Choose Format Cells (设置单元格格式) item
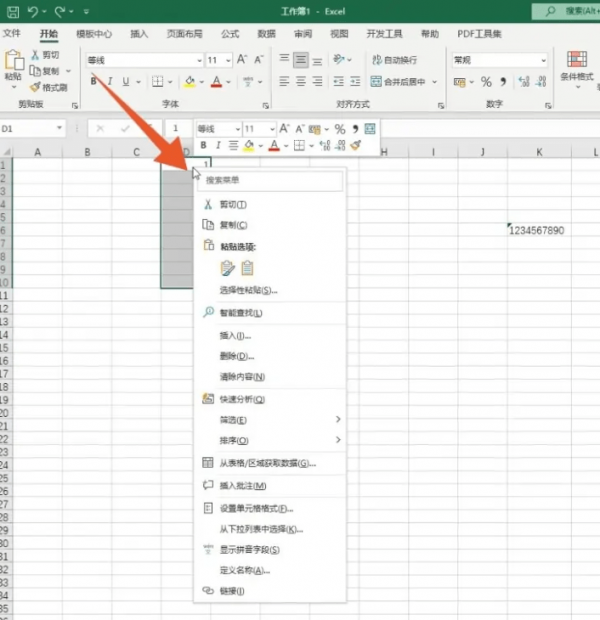The width and height of the screenshot is (600, 620). pyautogui.click(x=270, y=508)
